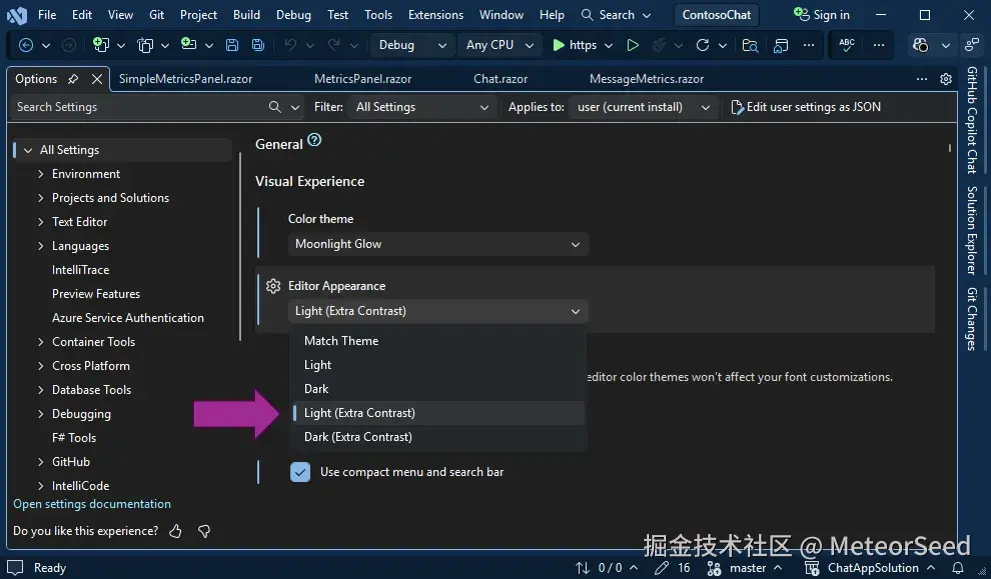The image size is (991, 579).
Task: Click the Undo arrow icon
Action: click(x=290, y=44)
